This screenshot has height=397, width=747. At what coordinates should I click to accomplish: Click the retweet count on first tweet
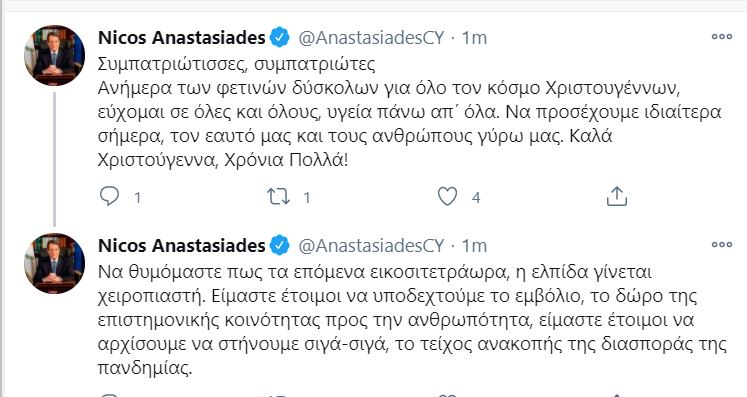tap(307, 197)
